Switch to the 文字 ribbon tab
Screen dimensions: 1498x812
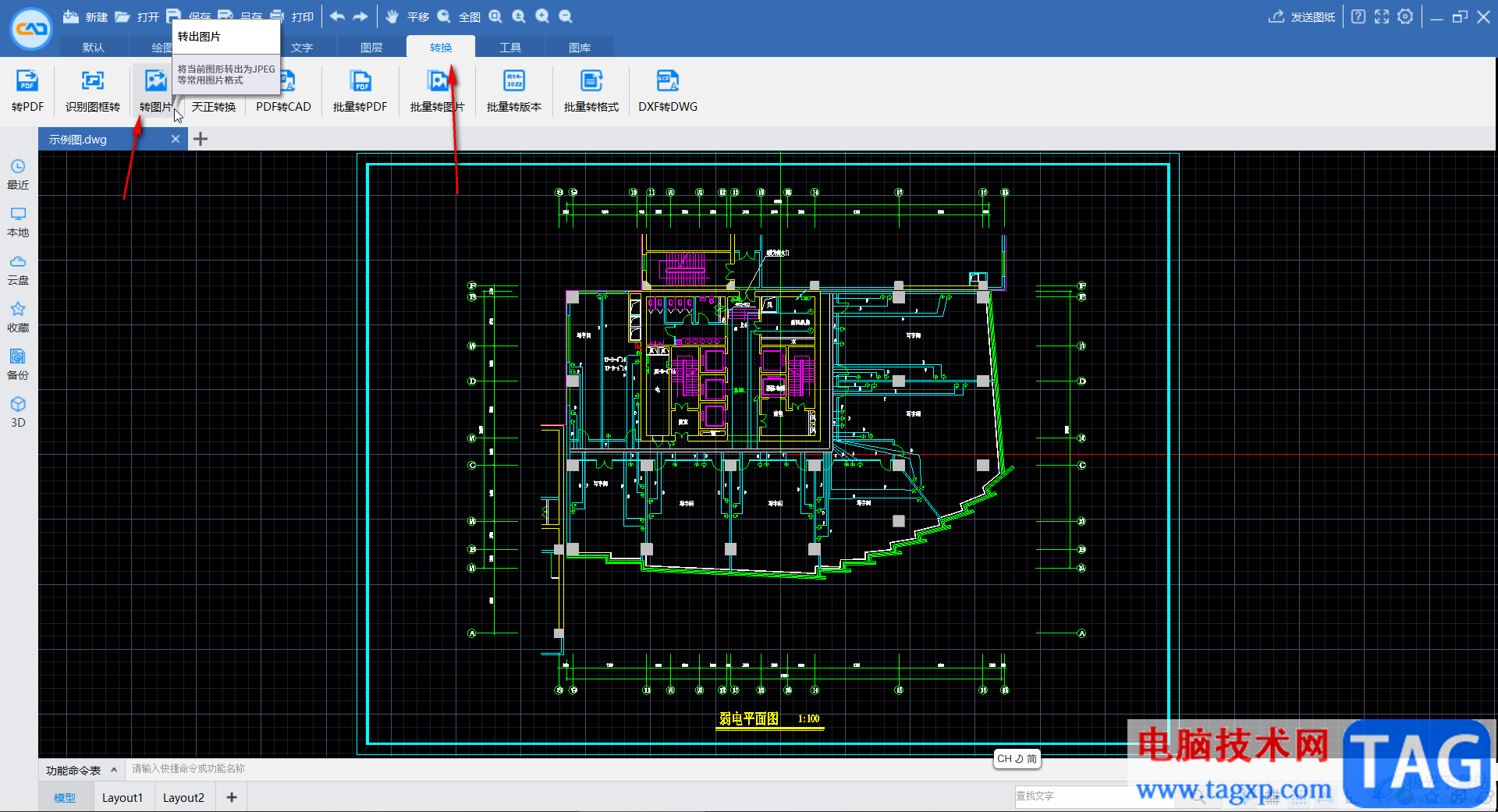click(x=302, y=47)
